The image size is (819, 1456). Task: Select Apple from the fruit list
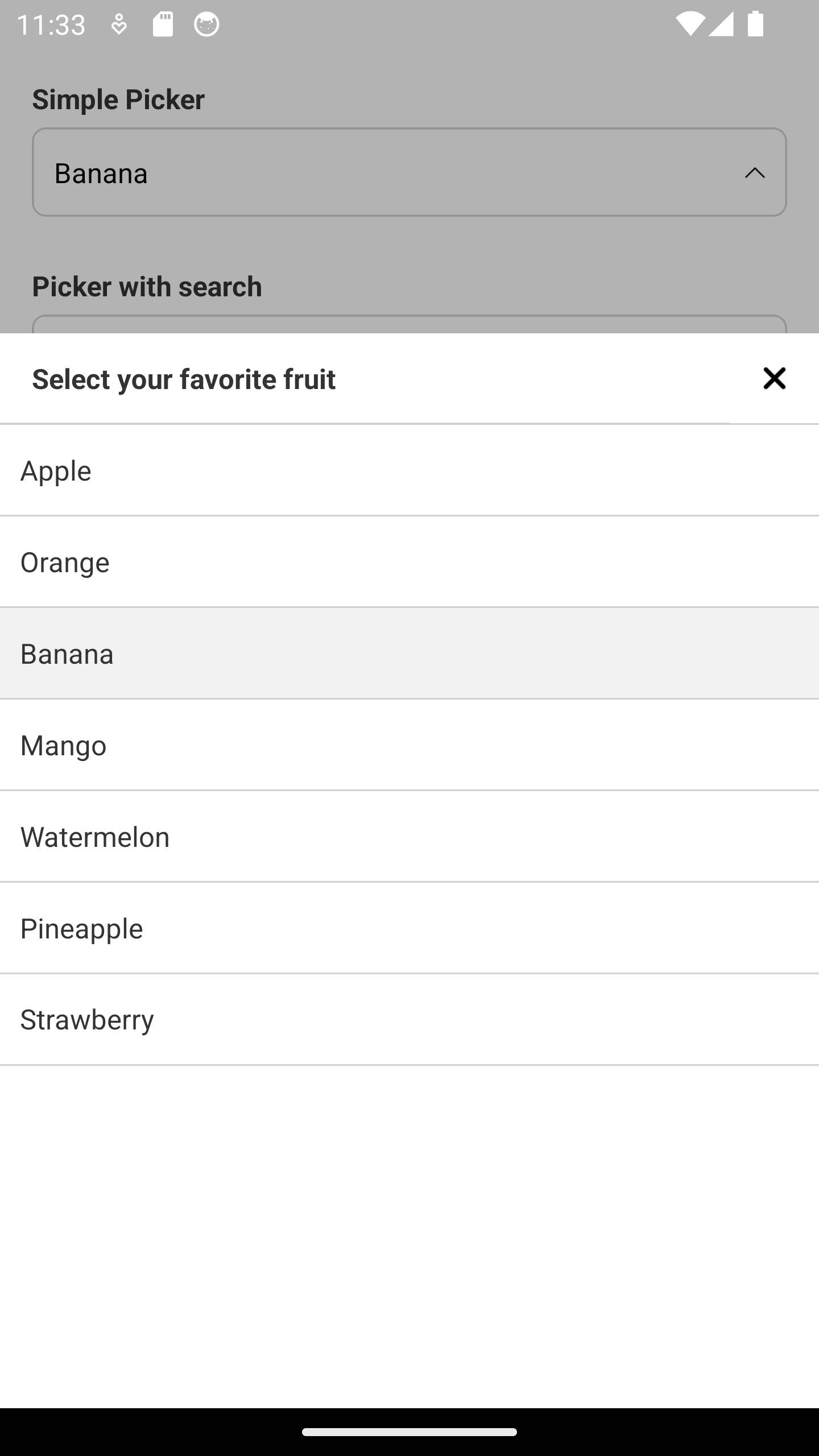pos(409,471)
